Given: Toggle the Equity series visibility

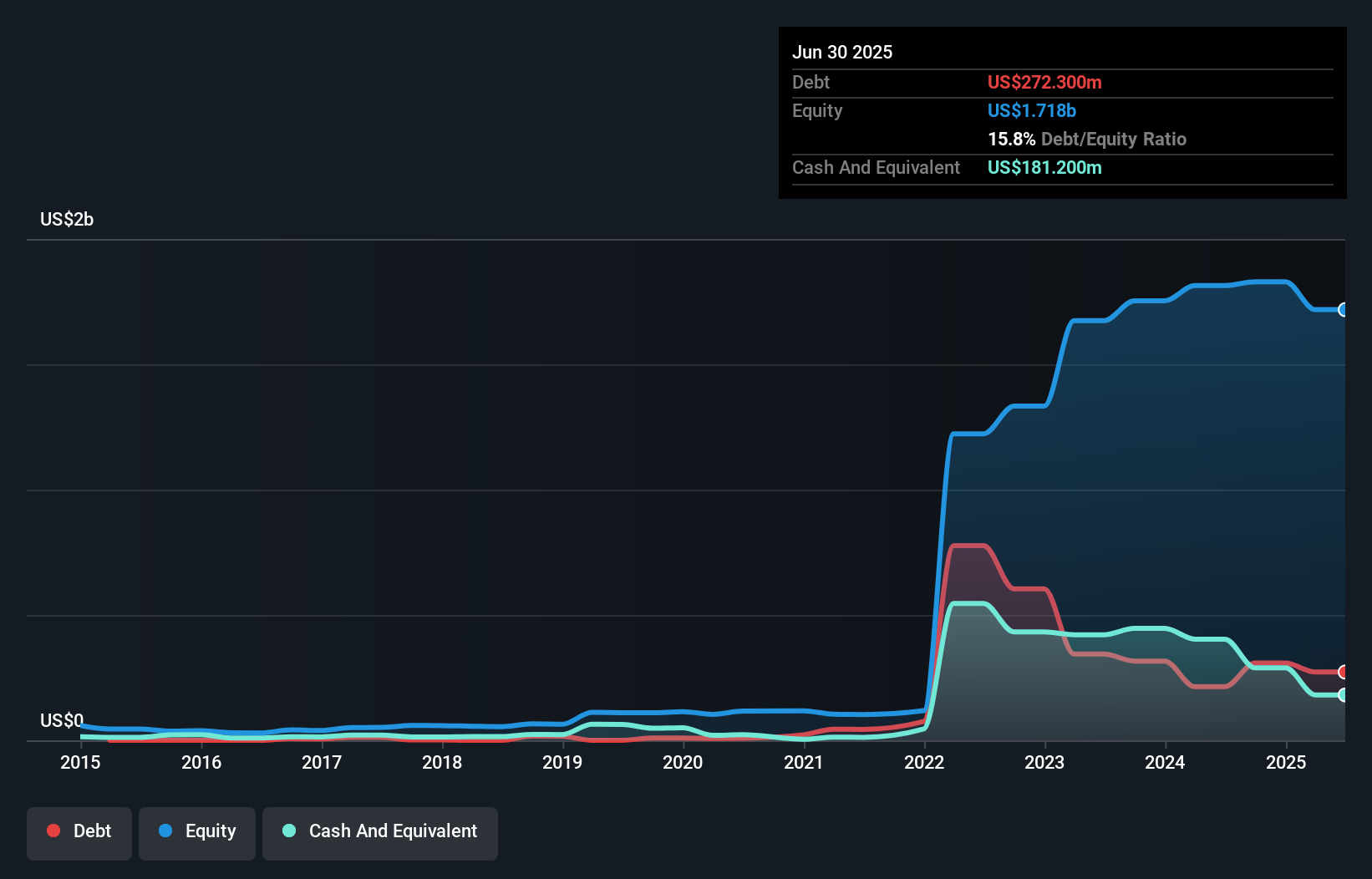Looking at the screenshot, I should click(196, 831).
